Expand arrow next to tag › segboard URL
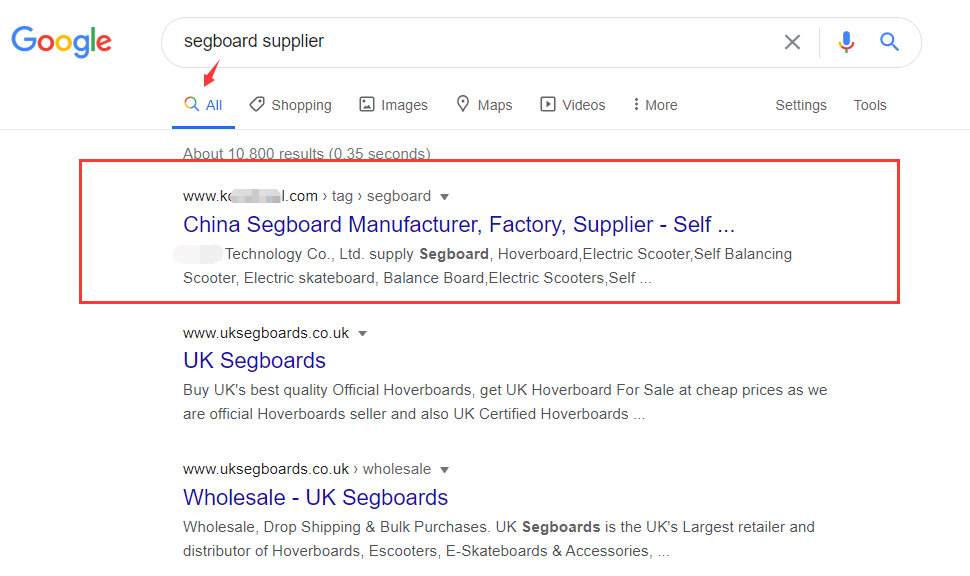This screenshot has height=576, width=970. (x=445, y=197)
